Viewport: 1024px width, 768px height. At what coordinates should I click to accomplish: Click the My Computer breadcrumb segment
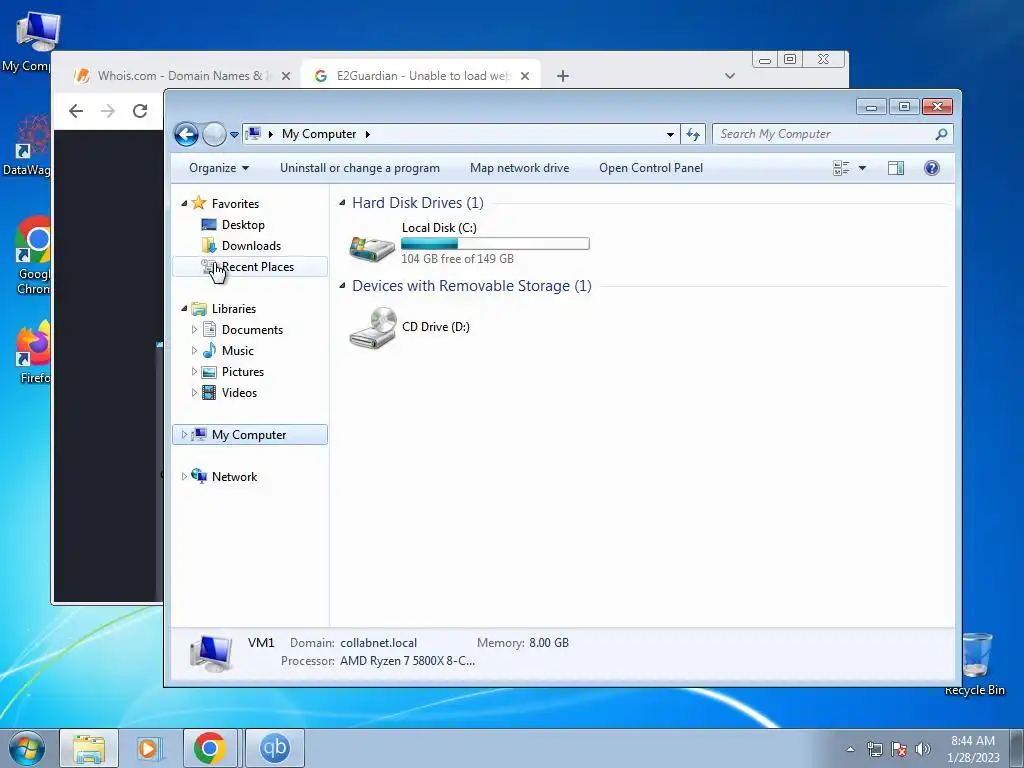(319, 134)
